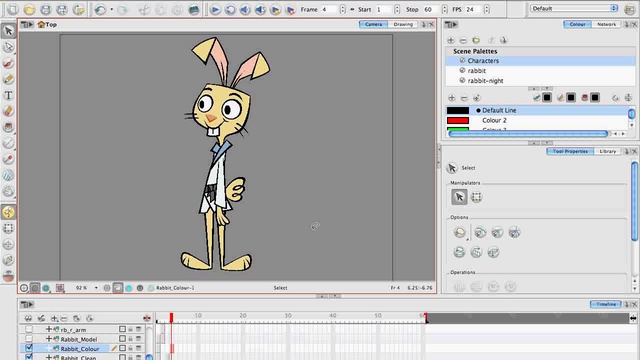Viewport: 640px width, 360px height.
Task: Open the Colour tab
Action: coord(578,24)
